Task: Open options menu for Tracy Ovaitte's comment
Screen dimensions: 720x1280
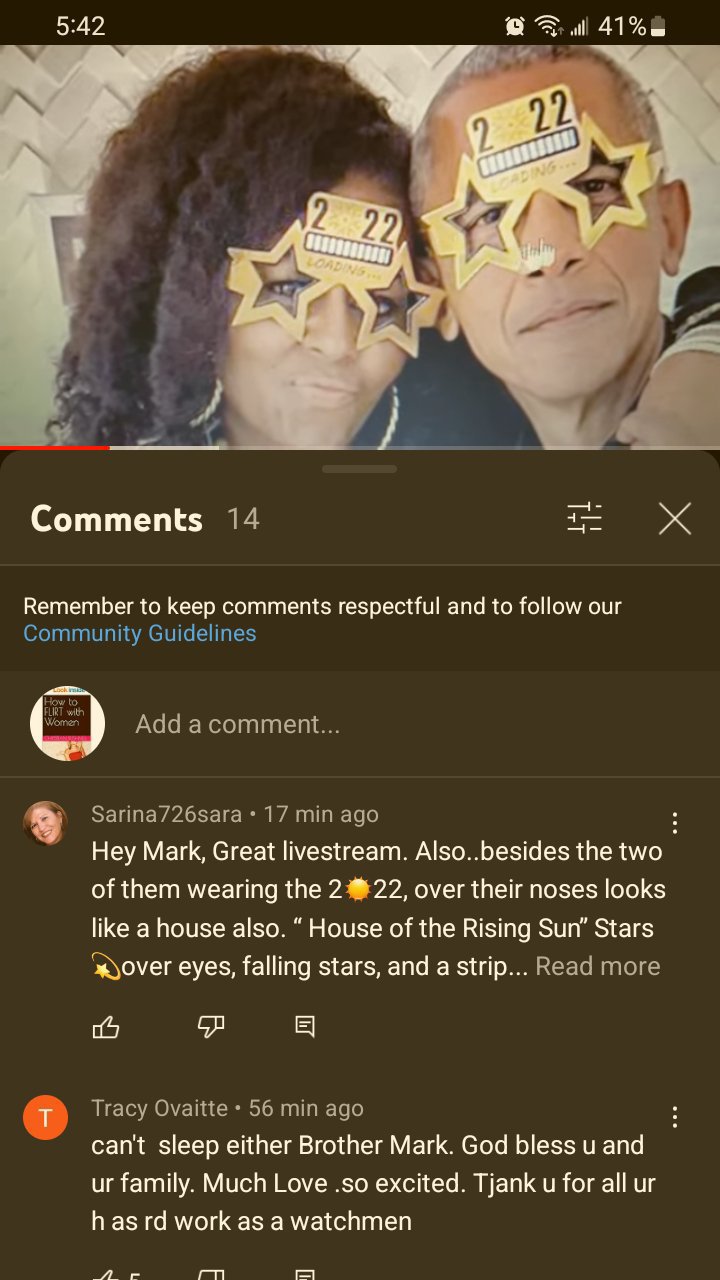Action: [x=675, y=1117]
